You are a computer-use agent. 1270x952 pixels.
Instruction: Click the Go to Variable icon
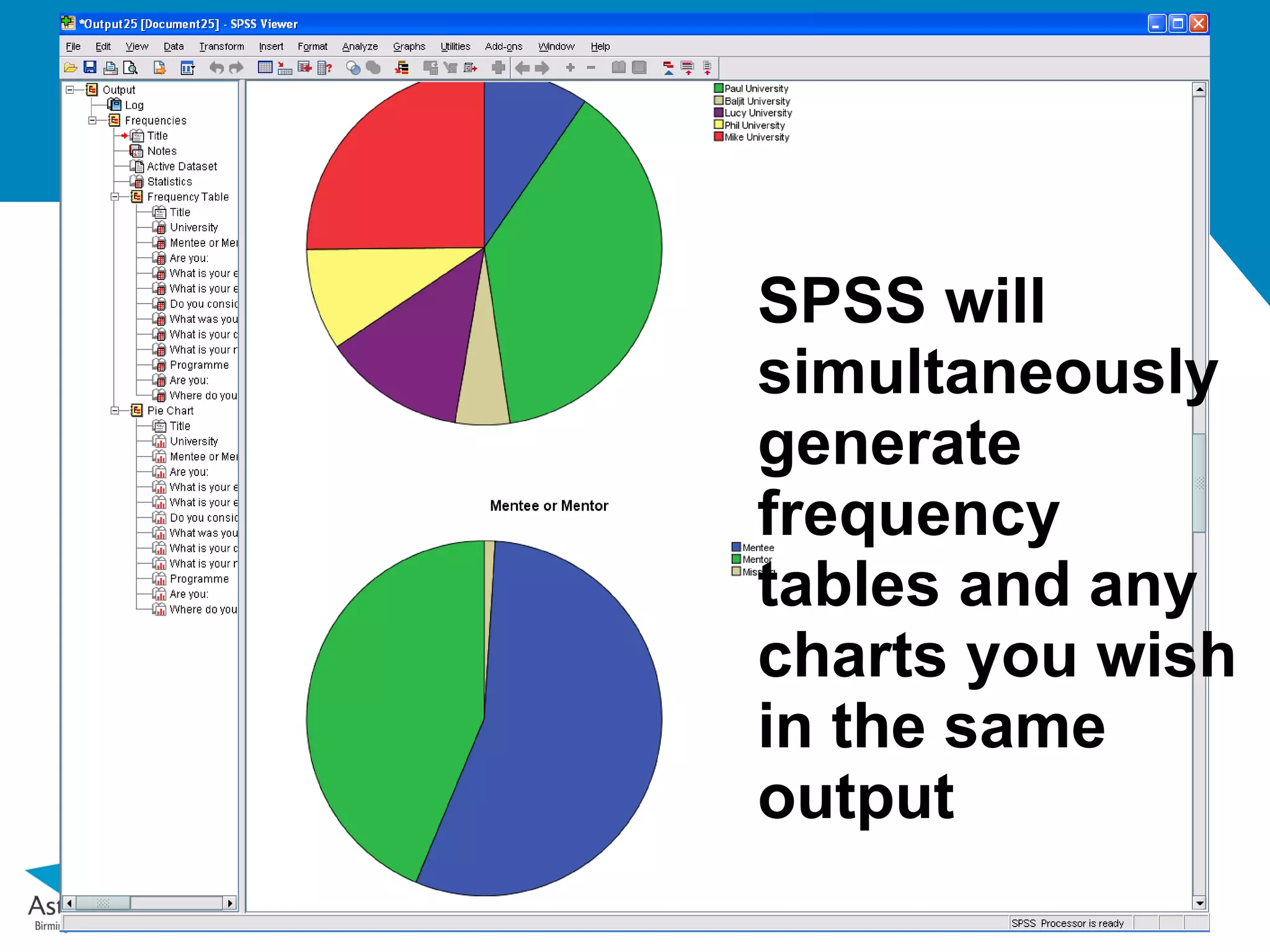pos(304,68)
